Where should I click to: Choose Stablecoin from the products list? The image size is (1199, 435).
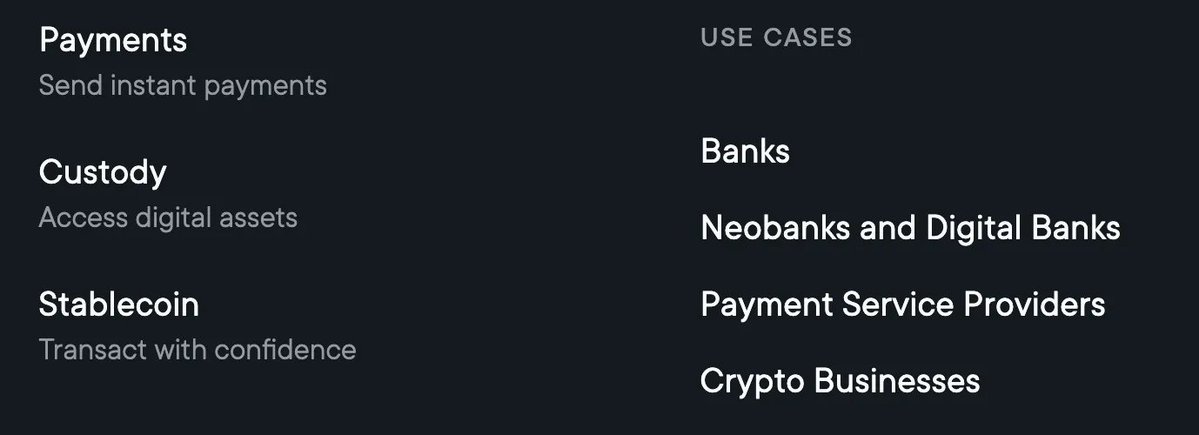tap(119, 304)
